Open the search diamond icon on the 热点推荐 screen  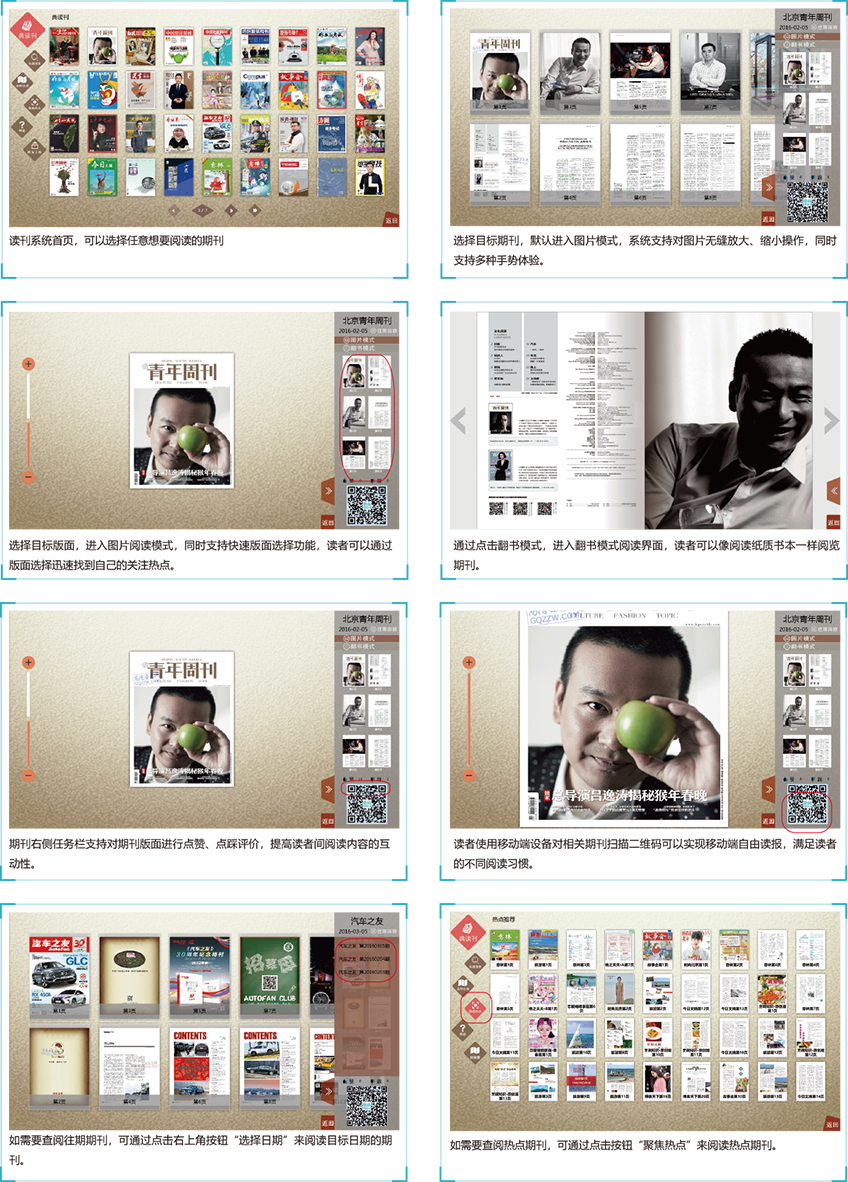pos(475,963)
